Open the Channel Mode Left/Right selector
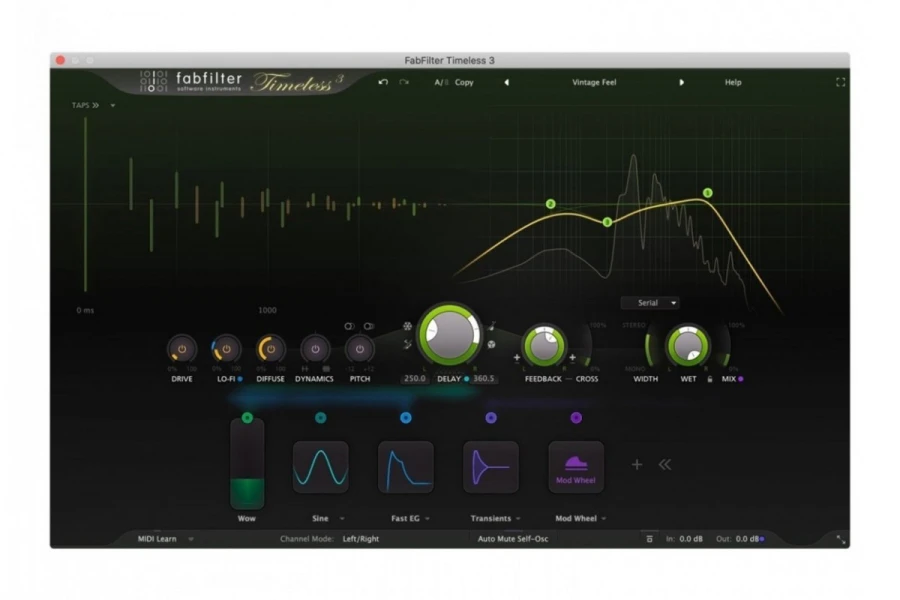 click(x=360, y=539)
